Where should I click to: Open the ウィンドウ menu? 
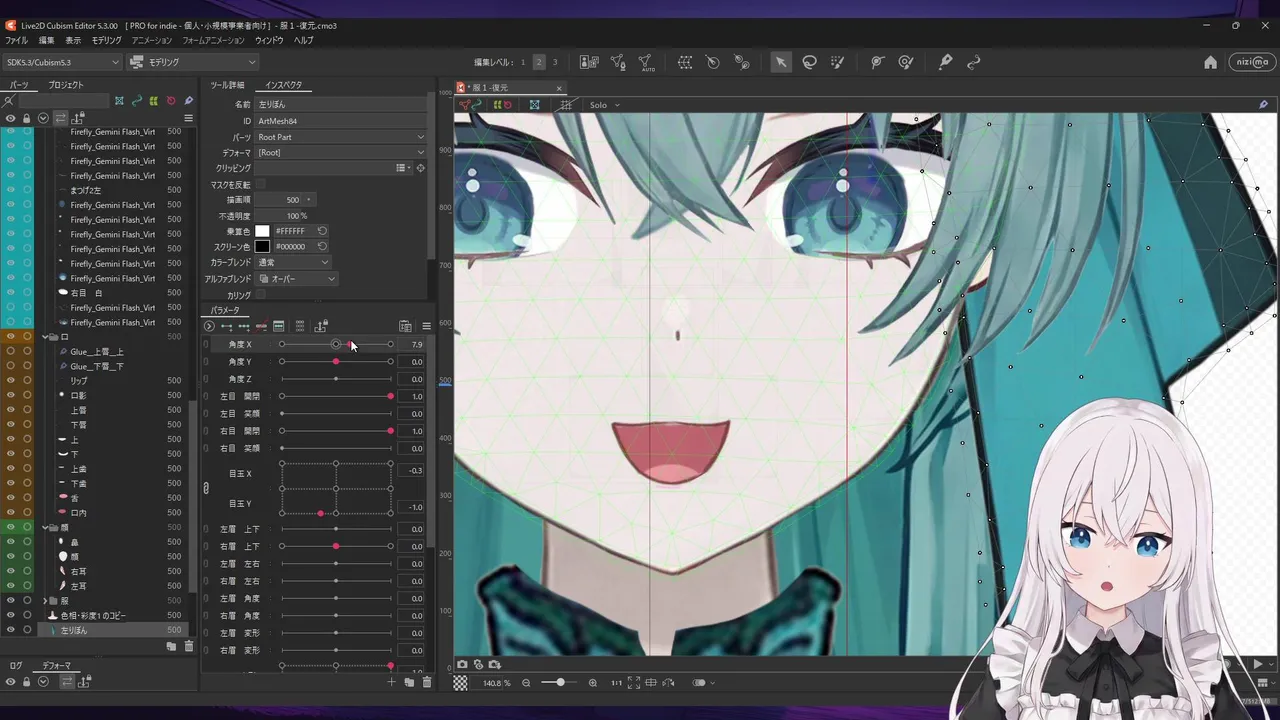coord(269,40)
